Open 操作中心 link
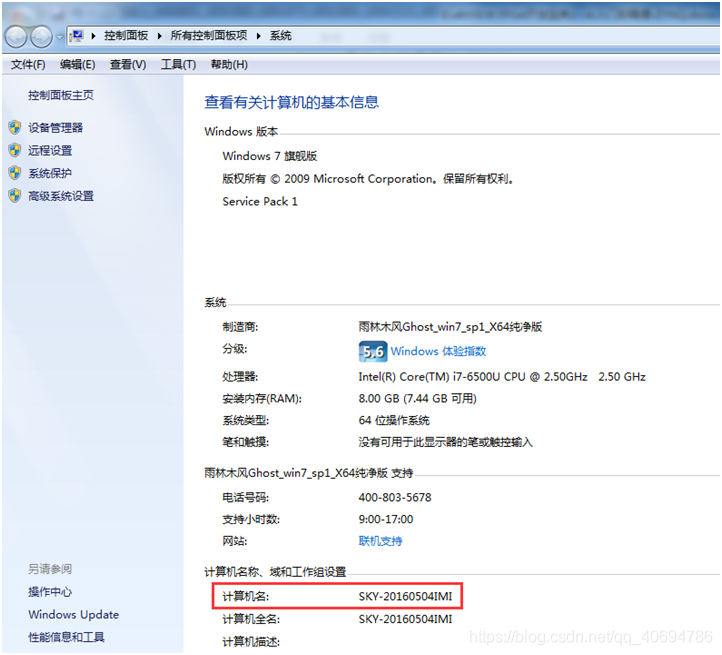722x655 pixels. (50, 591)
